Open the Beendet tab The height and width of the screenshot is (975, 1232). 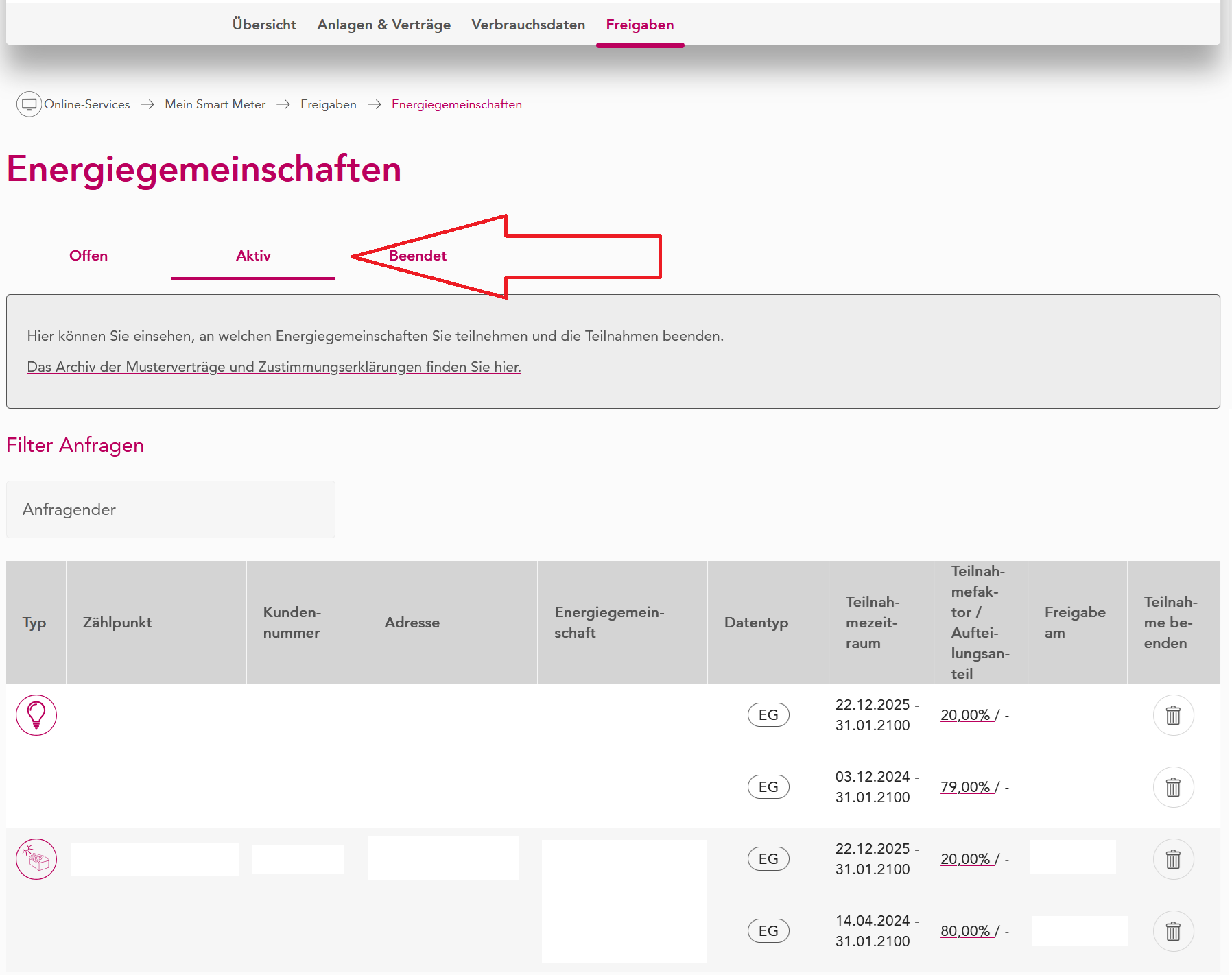tap(418, 256)
